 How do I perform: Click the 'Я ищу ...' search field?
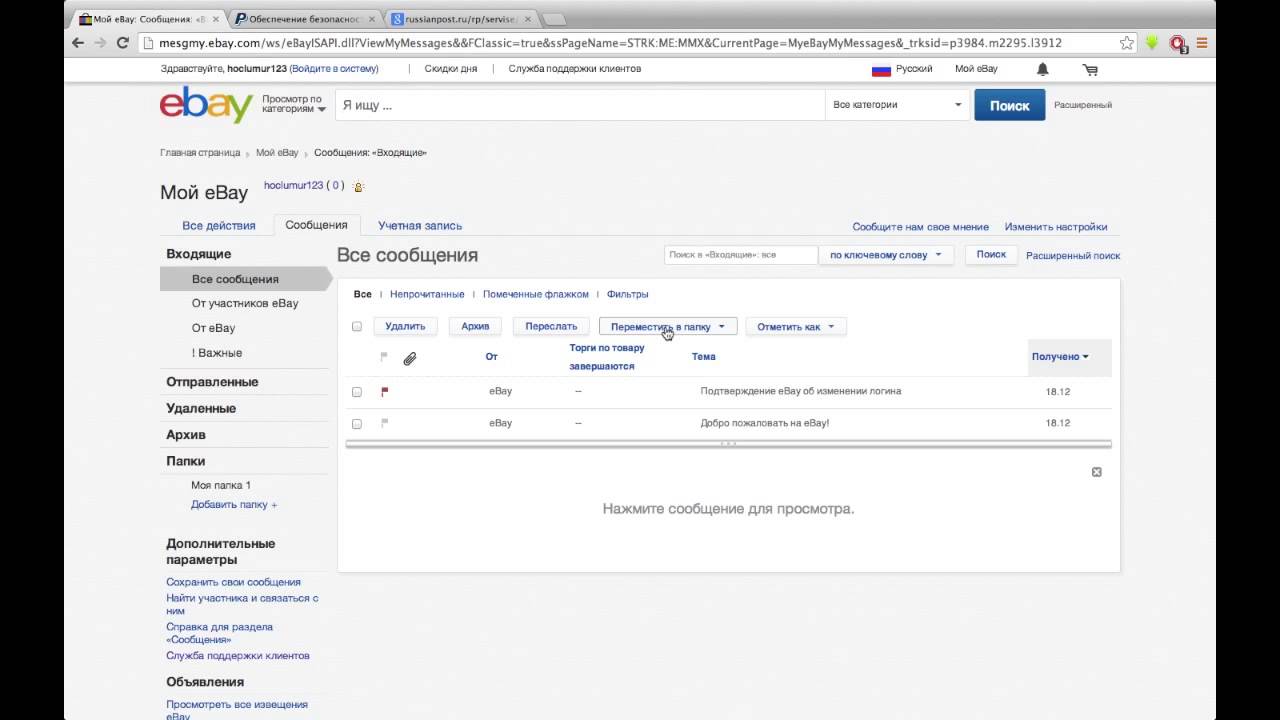point(580,105)
